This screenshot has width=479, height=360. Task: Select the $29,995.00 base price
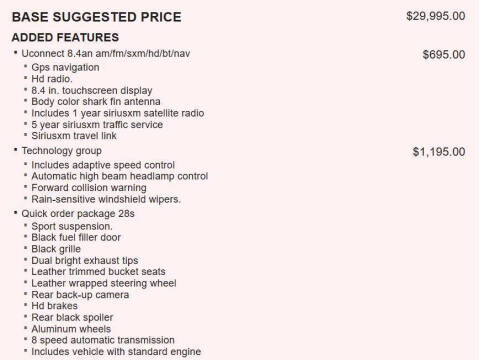pyautogui.click(x=436, y=16)
